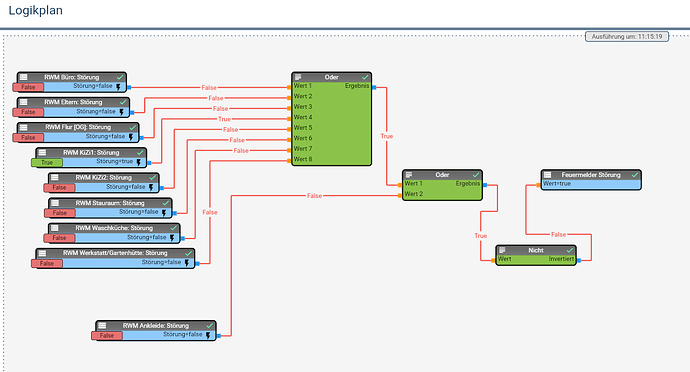The height and width of the screenshot is (372, 690).
Task: Click the True label between the two Oder blocks
Action: coord(387,136)
